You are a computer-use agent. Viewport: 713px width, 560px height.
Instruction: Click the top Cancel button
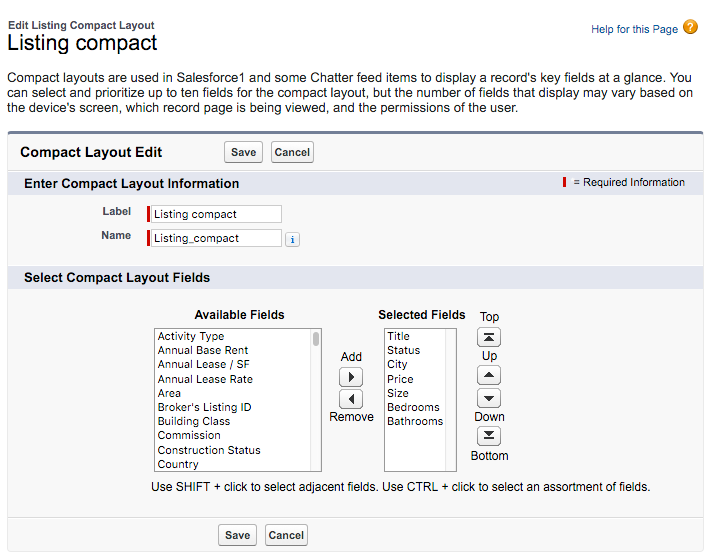[x=292, y=152]
